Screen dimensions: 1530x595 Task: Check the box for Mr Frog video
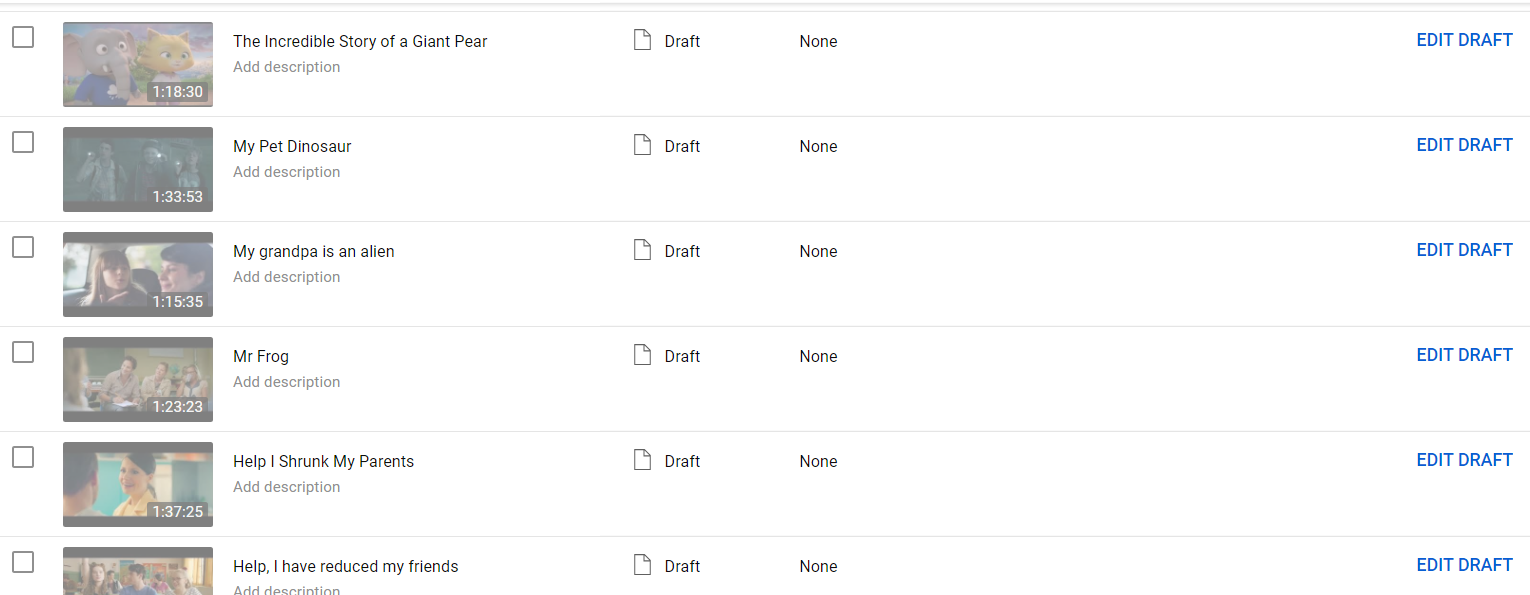tap(23, 352)
